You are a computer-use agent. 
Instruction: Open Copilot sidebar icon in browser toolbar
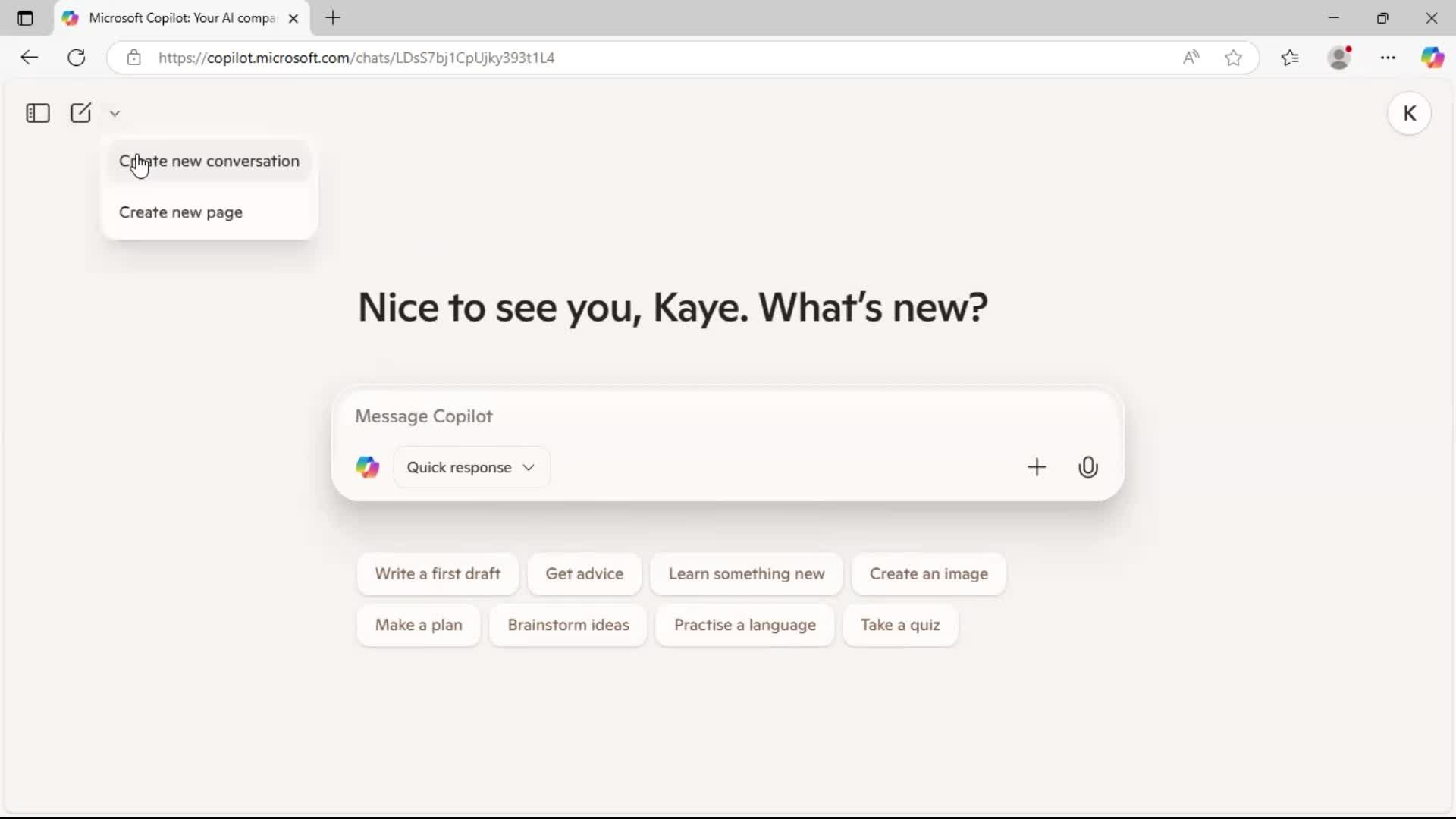1432,58
